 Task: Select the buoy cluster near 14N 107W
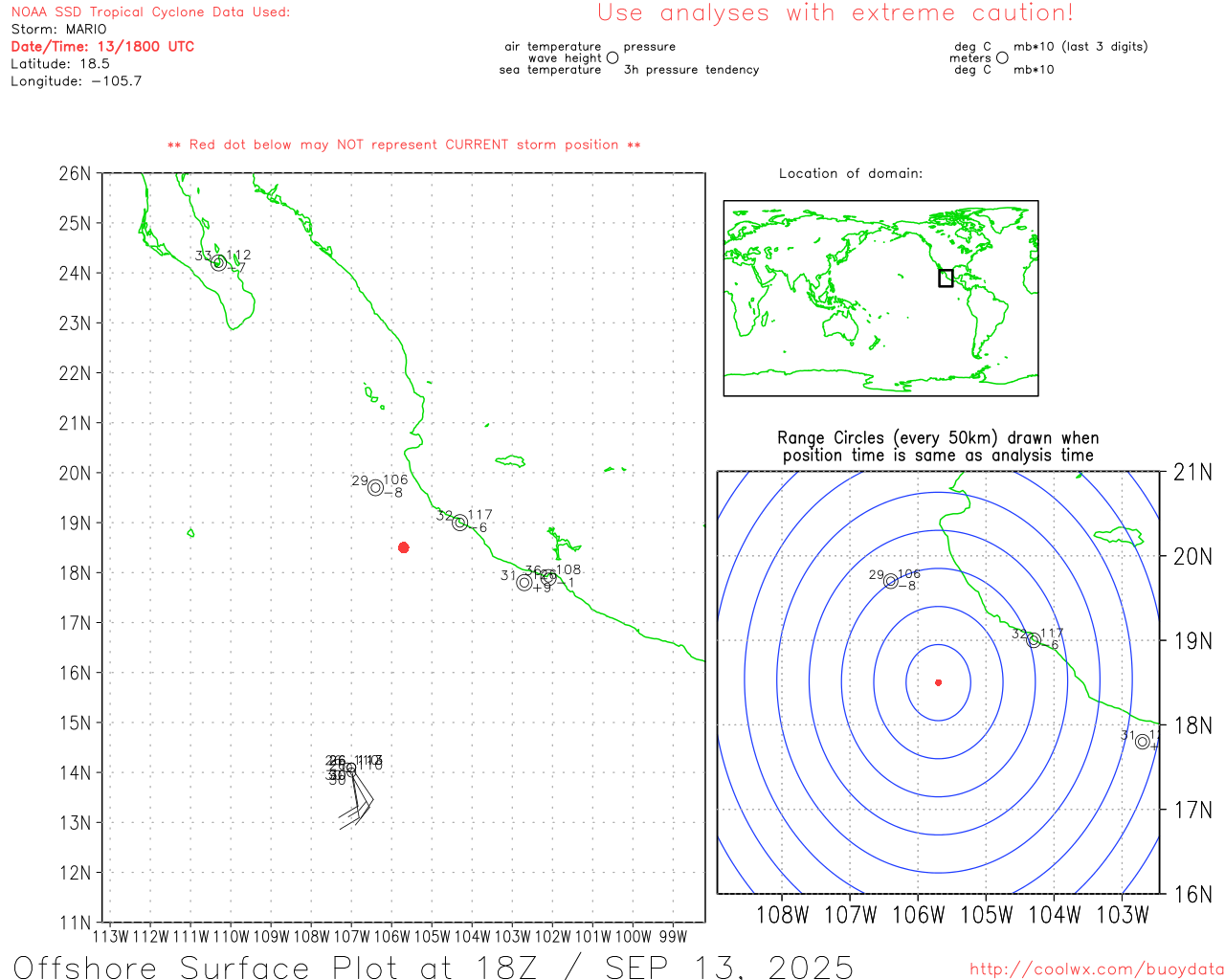[x=351, y=768]
